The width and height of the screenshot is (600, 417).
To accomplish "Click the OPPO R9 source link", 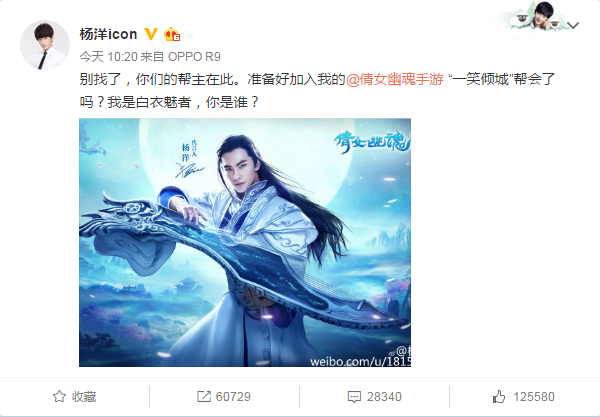I will pos(194,57).
